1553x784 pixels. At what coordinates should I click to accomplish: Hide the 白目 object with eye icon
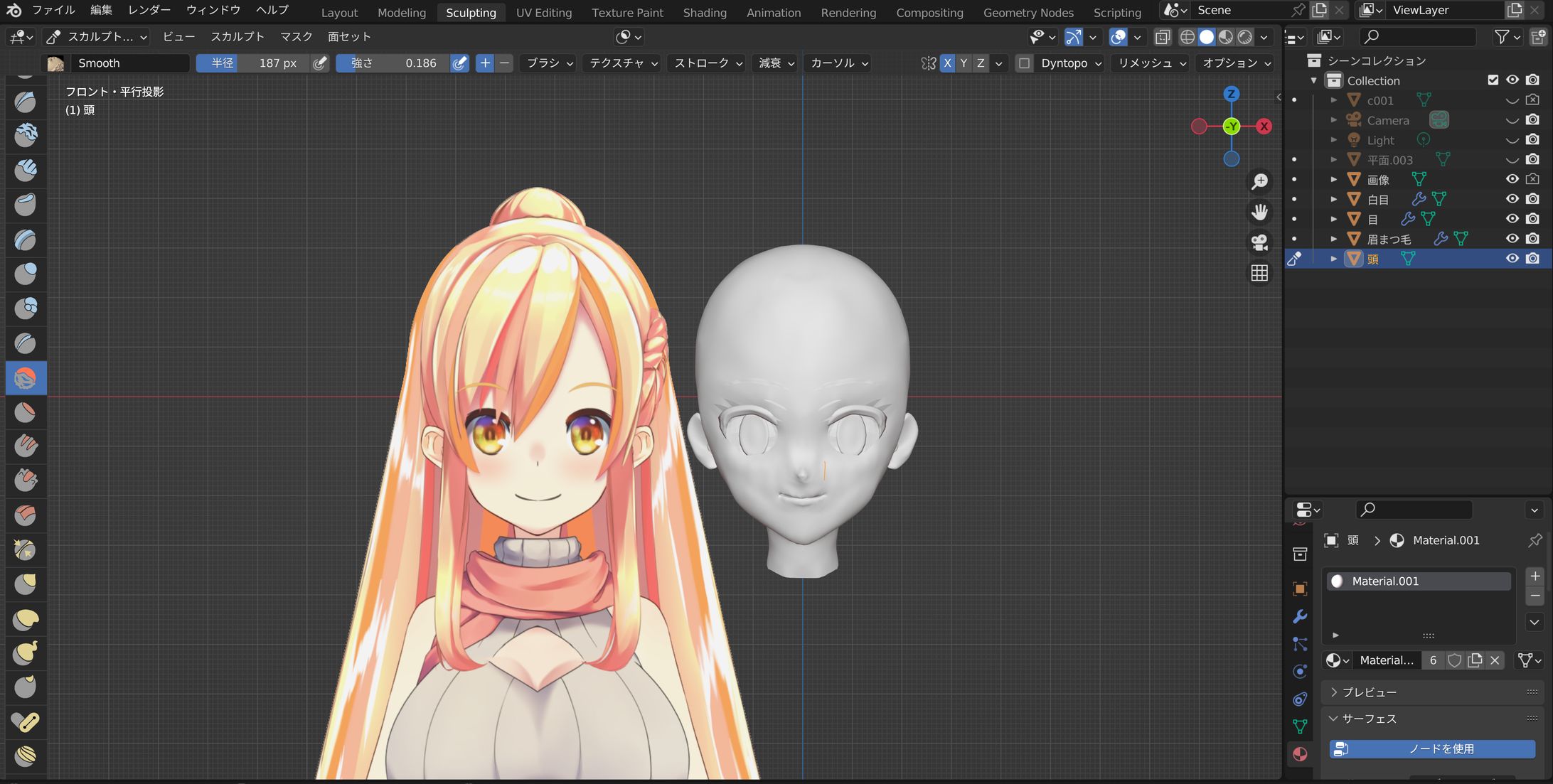1512,199
